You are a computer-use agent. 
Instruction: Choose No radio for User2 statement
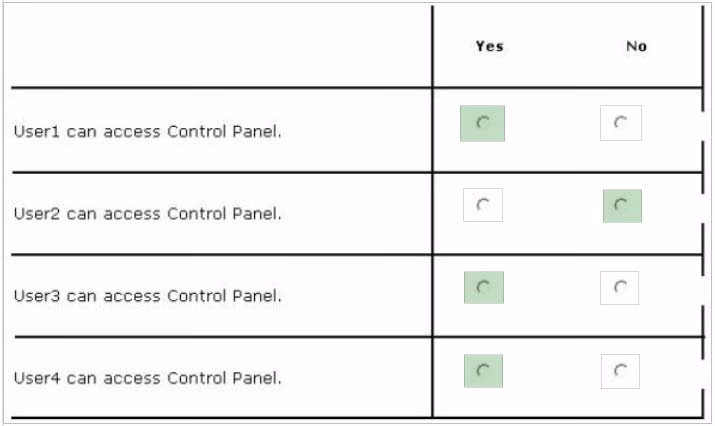tap(622, 206)
